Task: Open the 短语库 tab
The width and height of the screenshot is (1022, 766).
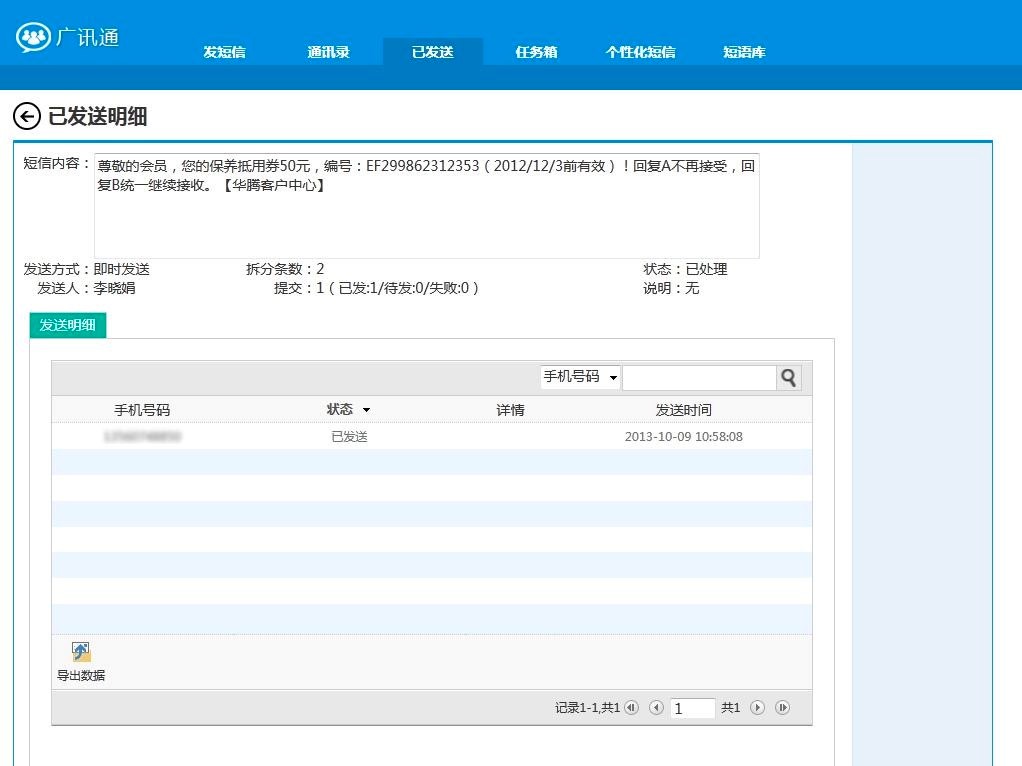Action: pos(744,52)
